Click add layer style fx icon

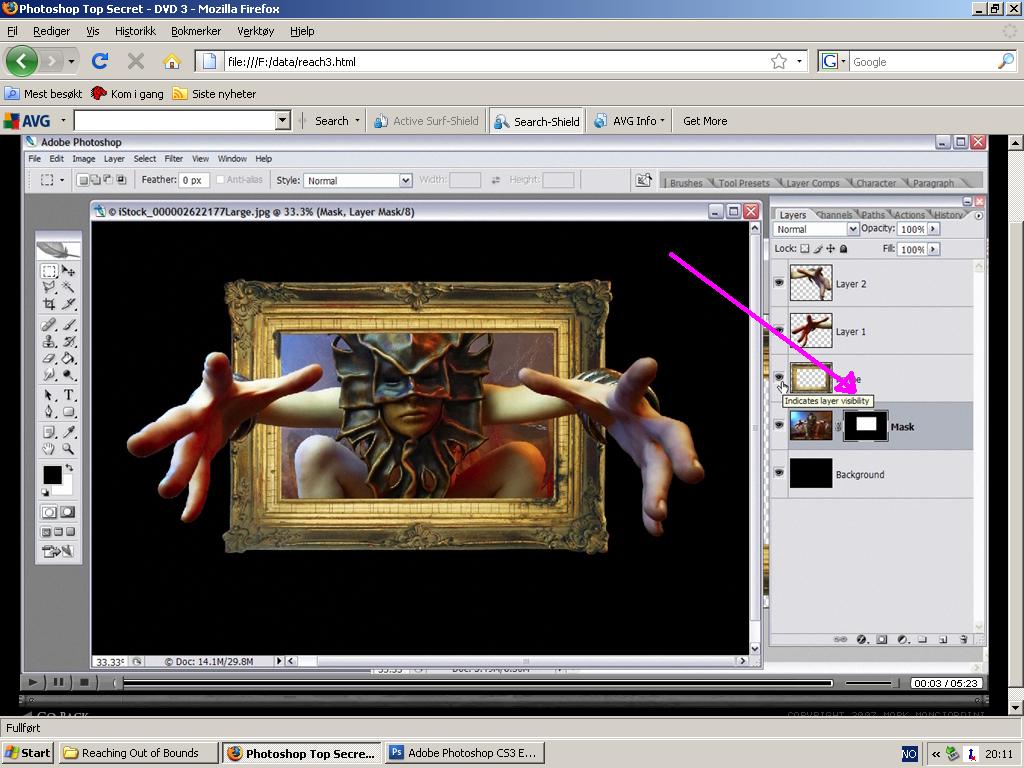862,639
